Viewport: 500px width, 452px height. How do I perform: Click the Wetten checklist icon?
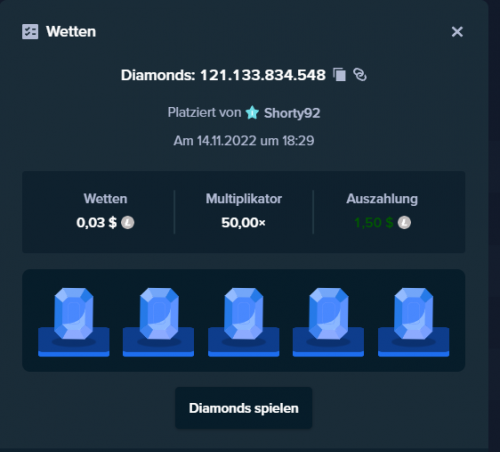tap(30, 32)
